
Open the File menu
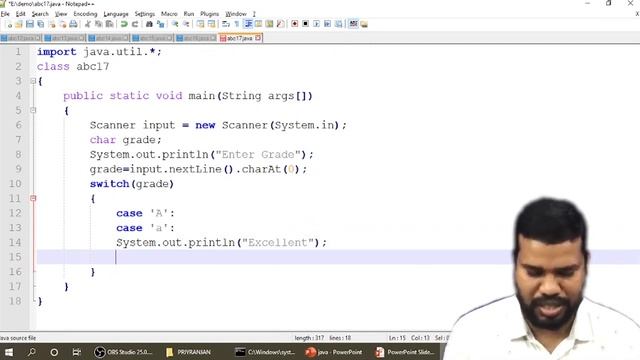click(5, 14)
